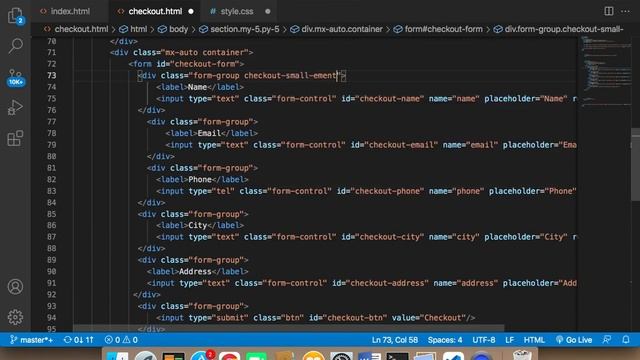Click label text Email on line 78

pyautogui.click(x=209, y=133)
